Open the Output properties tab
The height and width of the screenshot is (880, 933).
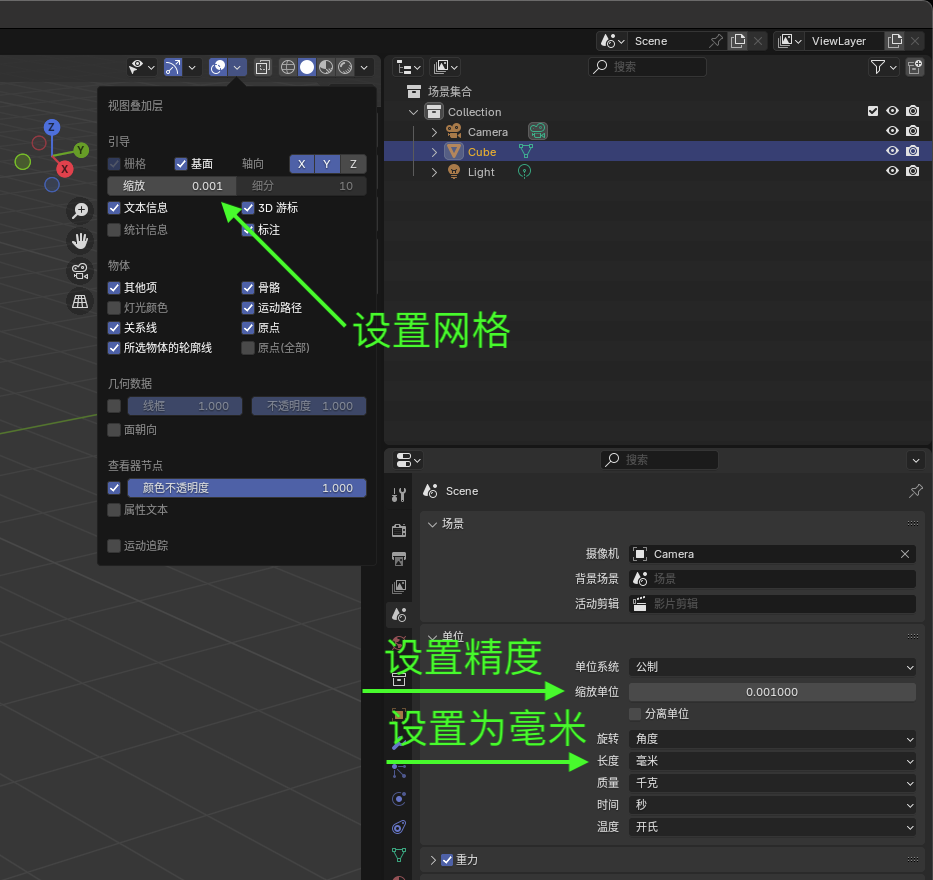[399, 558]
